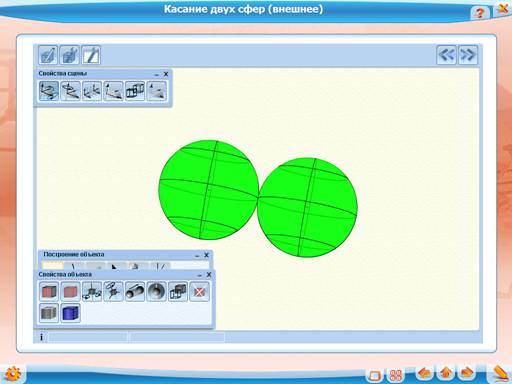Minimize the Свойства объекта panel

tap(199, 275)
